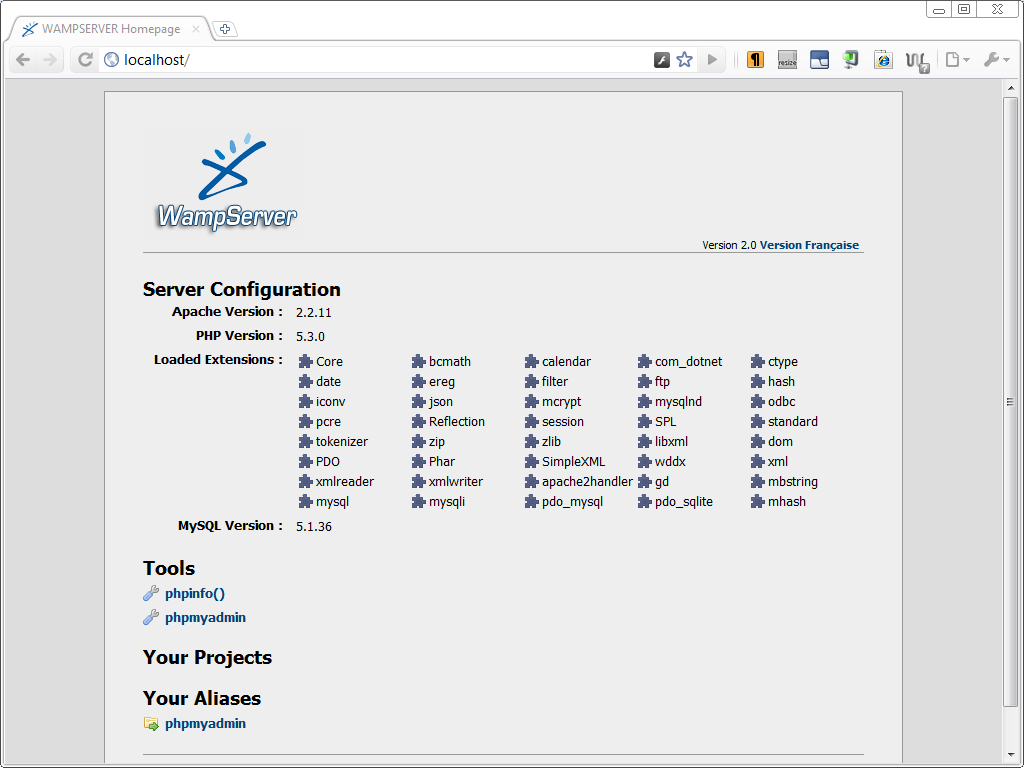The height and width of the screenshot is (768, 1024).
Task: Click the puzzle icon beside mysql
Action: click(305, 502)
